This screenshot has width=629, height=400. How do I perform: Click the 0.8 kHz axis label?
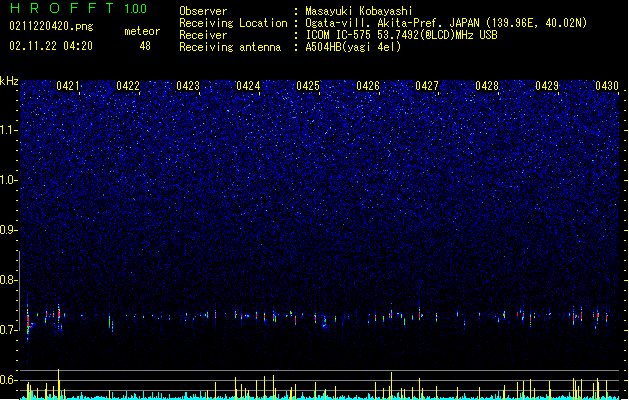point(8,280)
